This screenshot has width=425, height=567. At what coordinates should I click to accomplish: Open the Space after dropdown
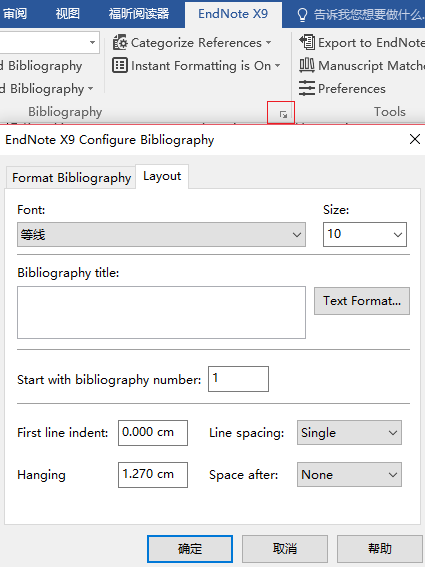point(349,474)
